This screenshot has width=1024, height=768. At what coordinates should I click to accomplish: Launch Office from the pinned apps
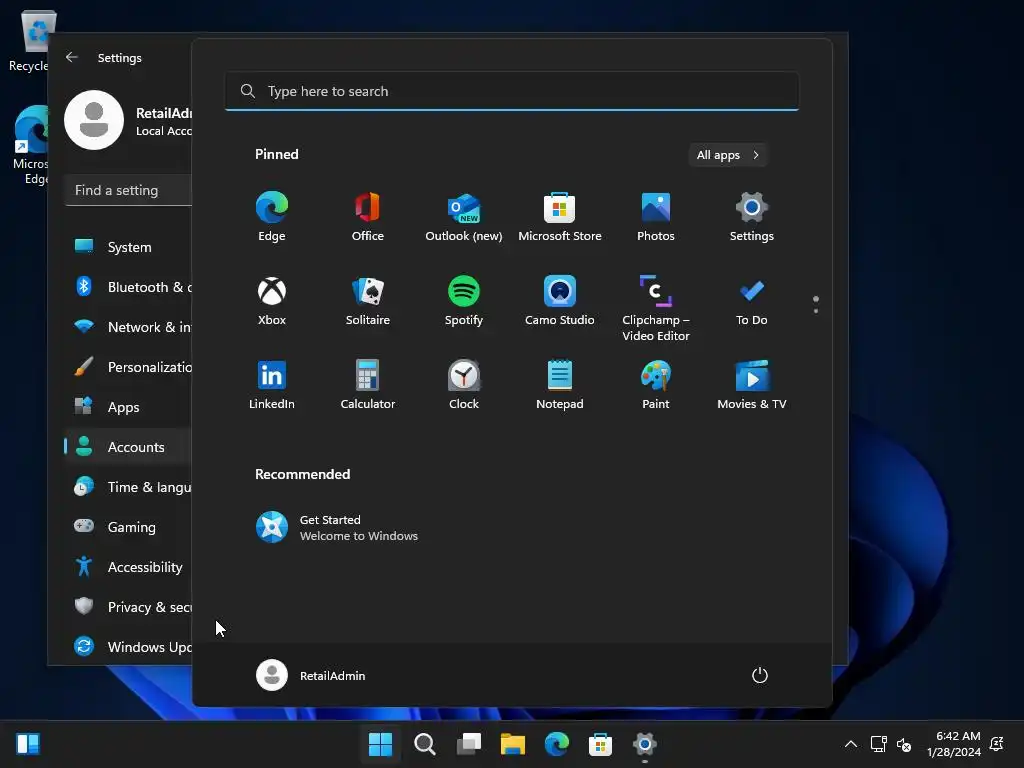click(x=368, y=217)
